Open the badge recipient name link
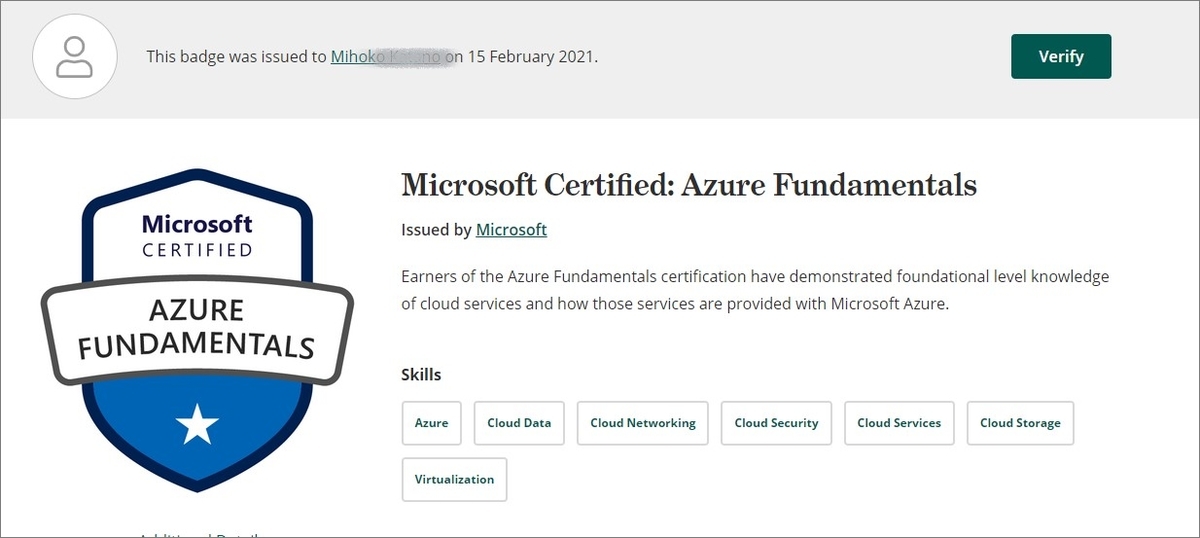This screenshot has width=1200, height=538. 386,56
